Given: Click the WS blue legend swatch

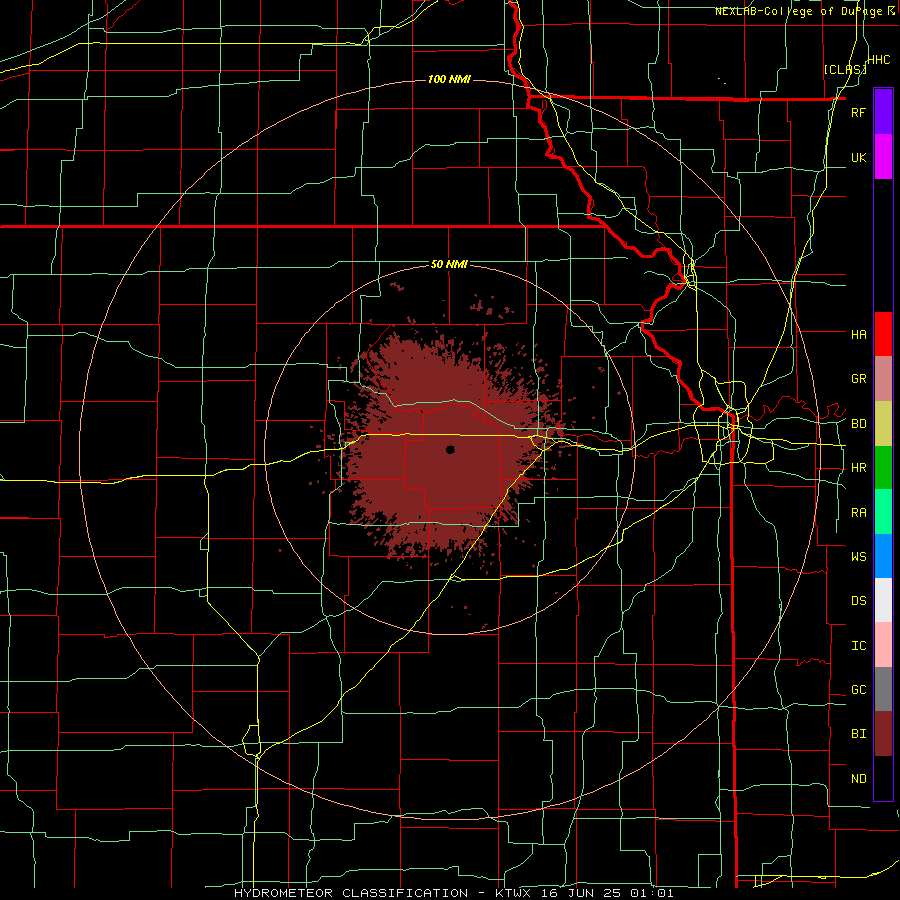Looking at the screenshot, I should (x=883, y=556).
